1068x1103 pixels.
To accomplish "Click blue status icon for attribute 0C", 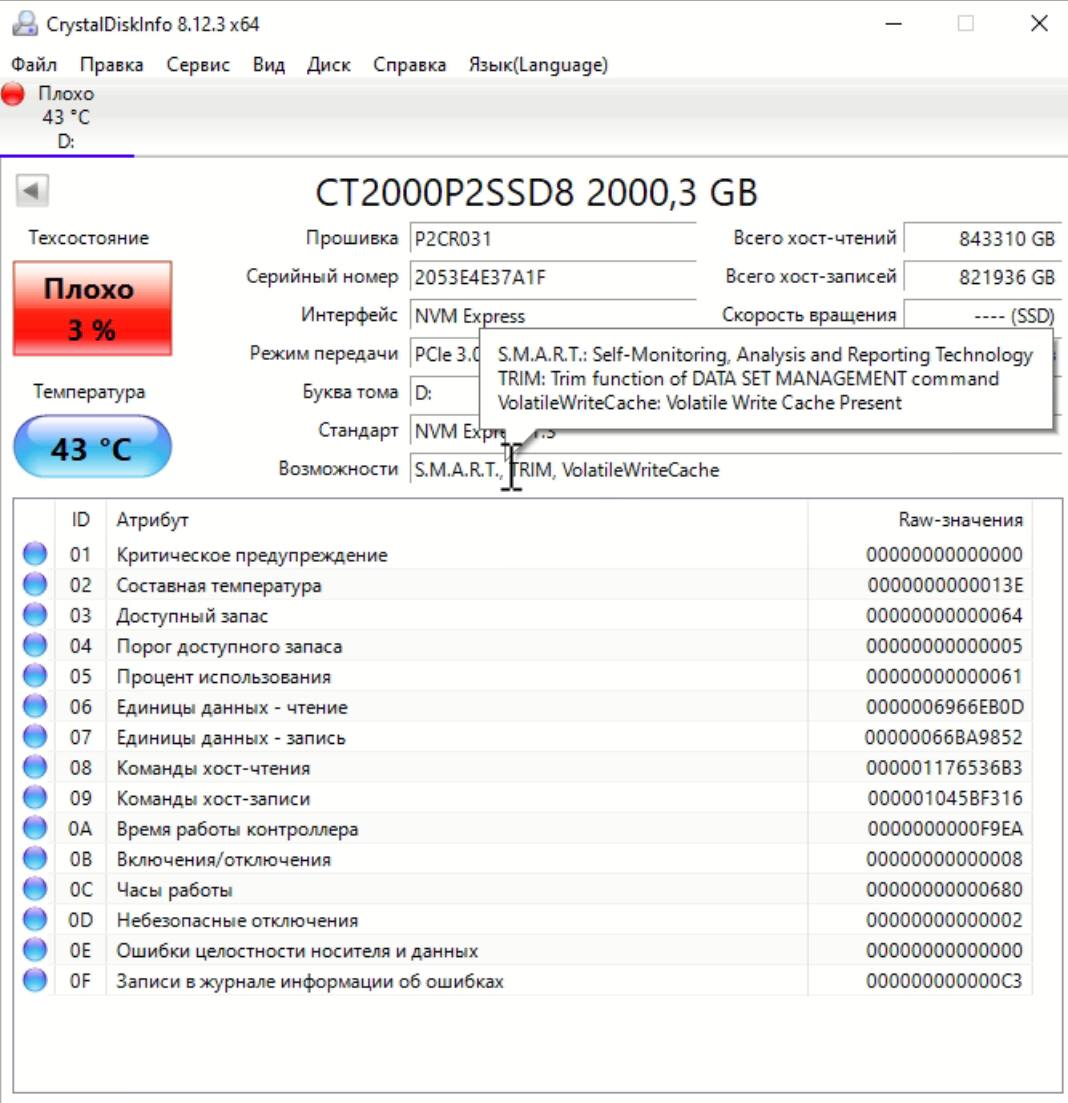I will pyautogui.click(x=34, y=888).
